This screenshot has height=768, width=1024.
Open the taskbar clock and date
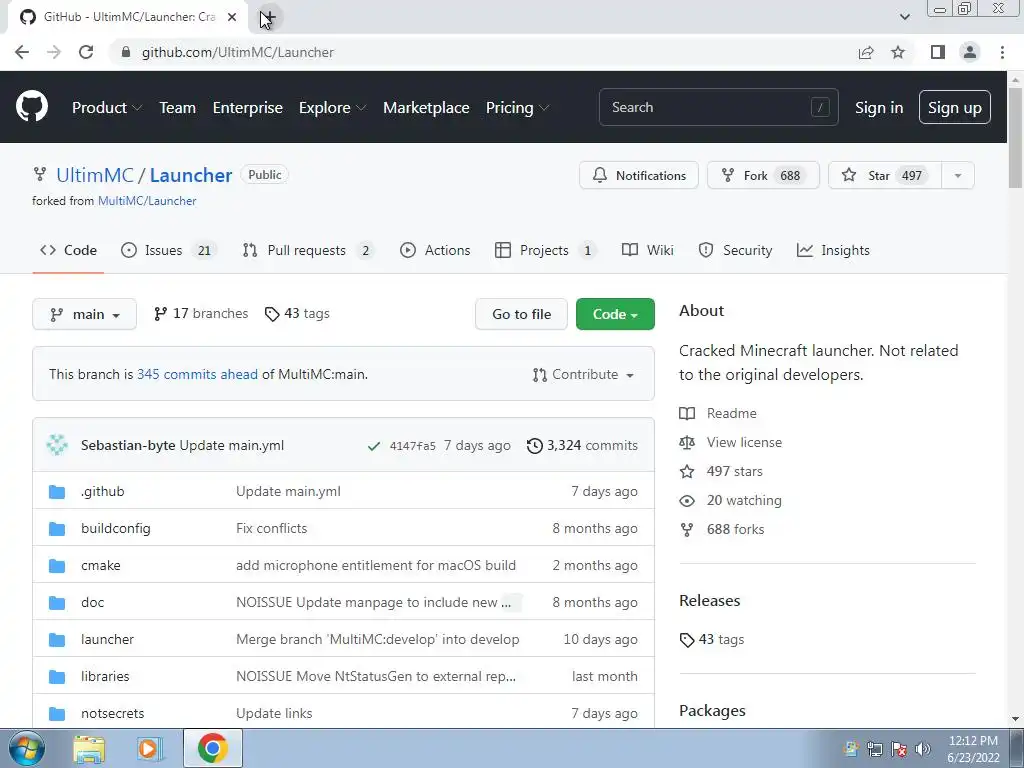tap(973, 749)
